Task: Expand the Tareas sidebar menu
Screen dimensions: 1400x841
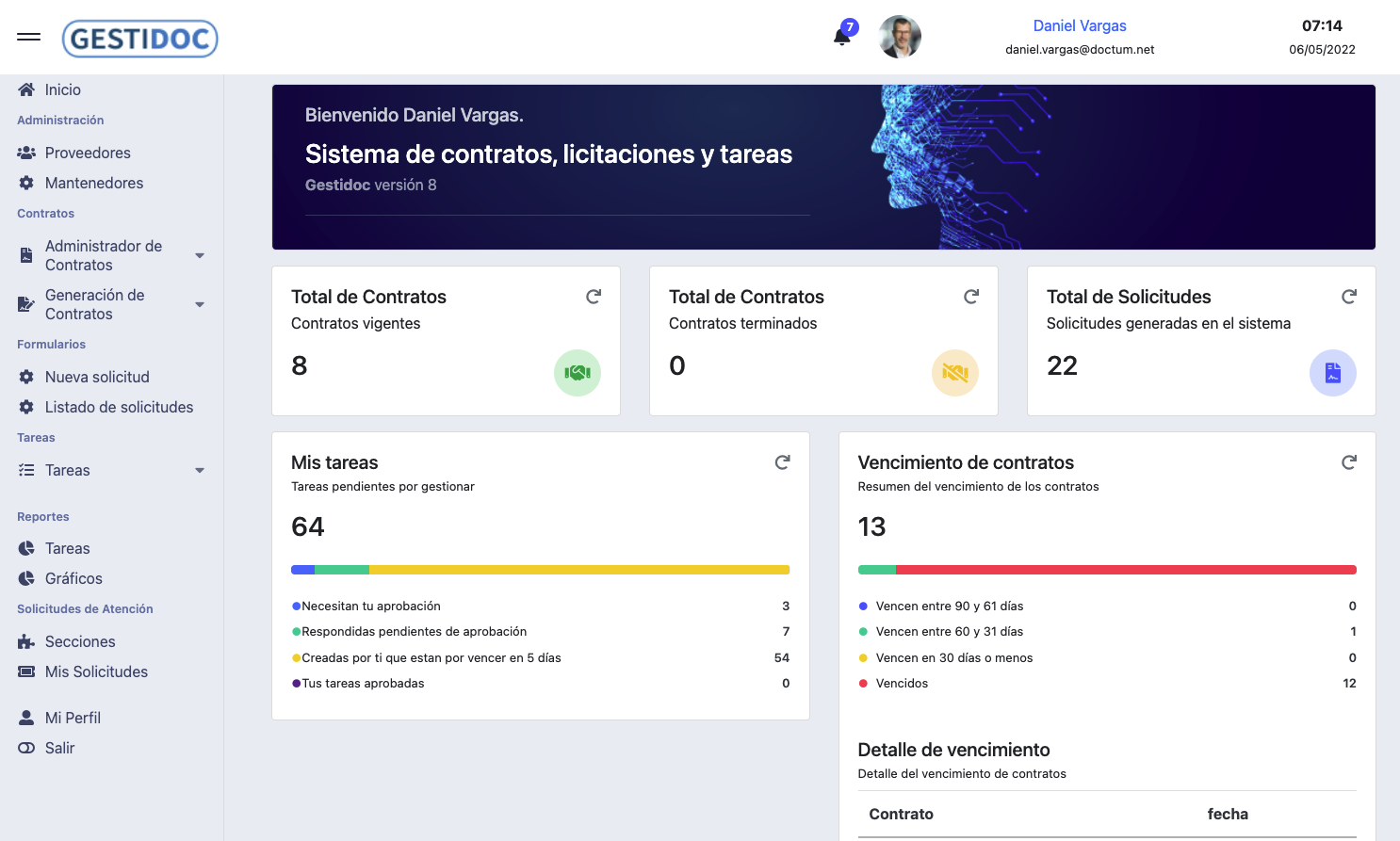Action: click(199, 470)
